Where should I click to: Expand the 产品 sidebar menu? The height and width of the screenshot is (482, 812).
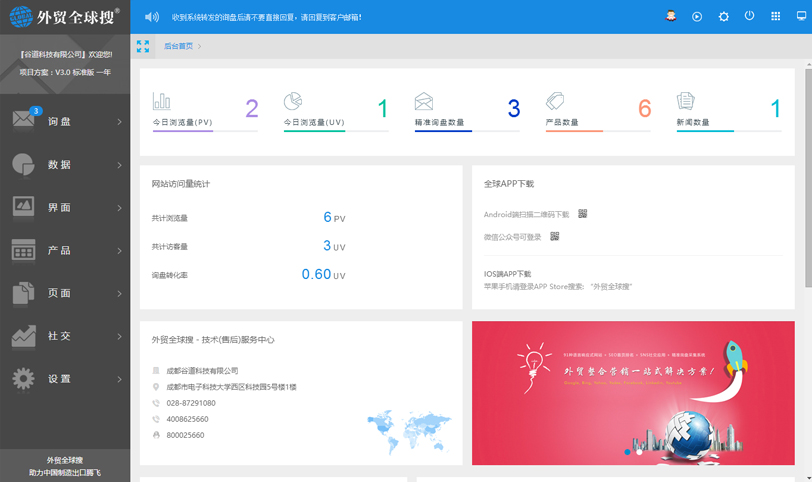pyautogui.click(x=65, y=251)
